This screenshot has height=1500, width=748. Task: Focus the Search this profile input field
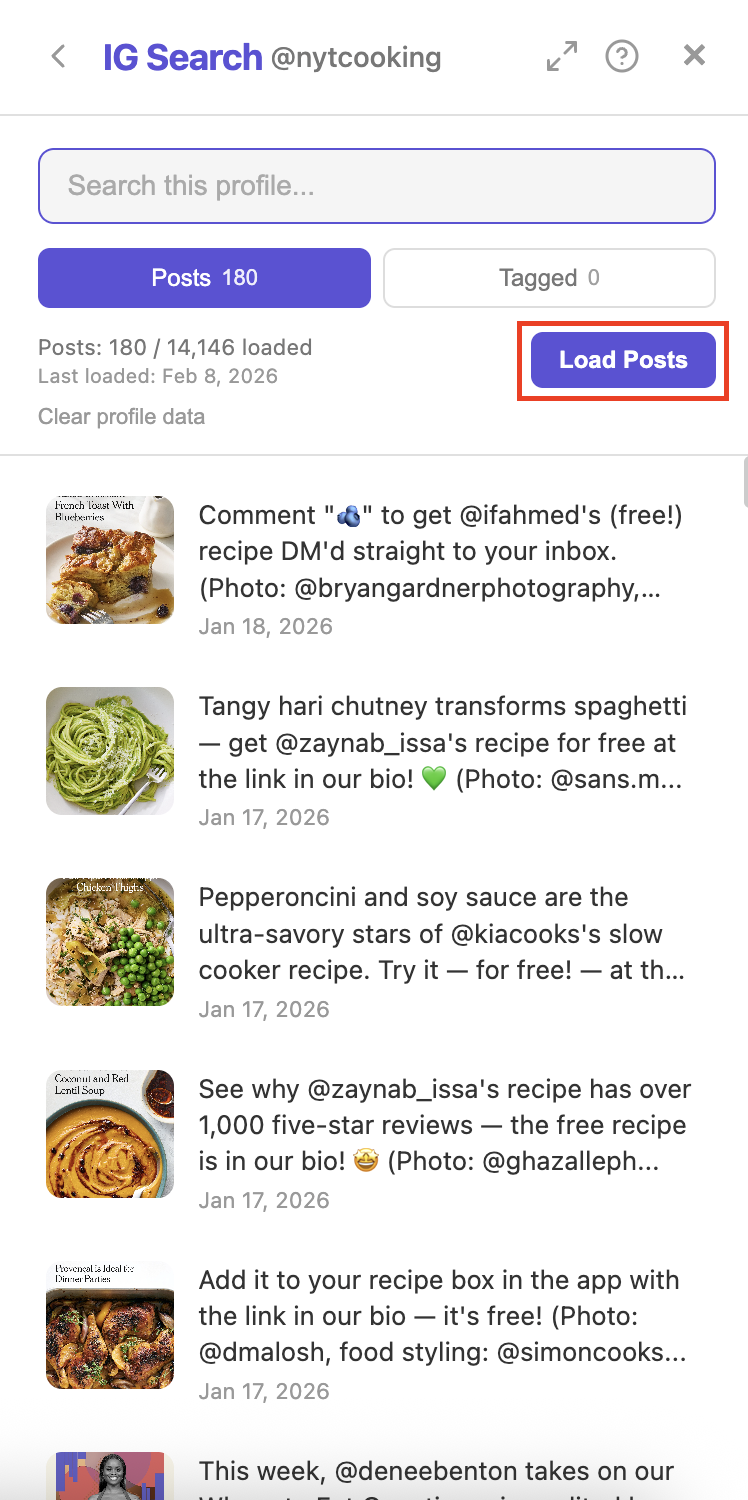376,185
